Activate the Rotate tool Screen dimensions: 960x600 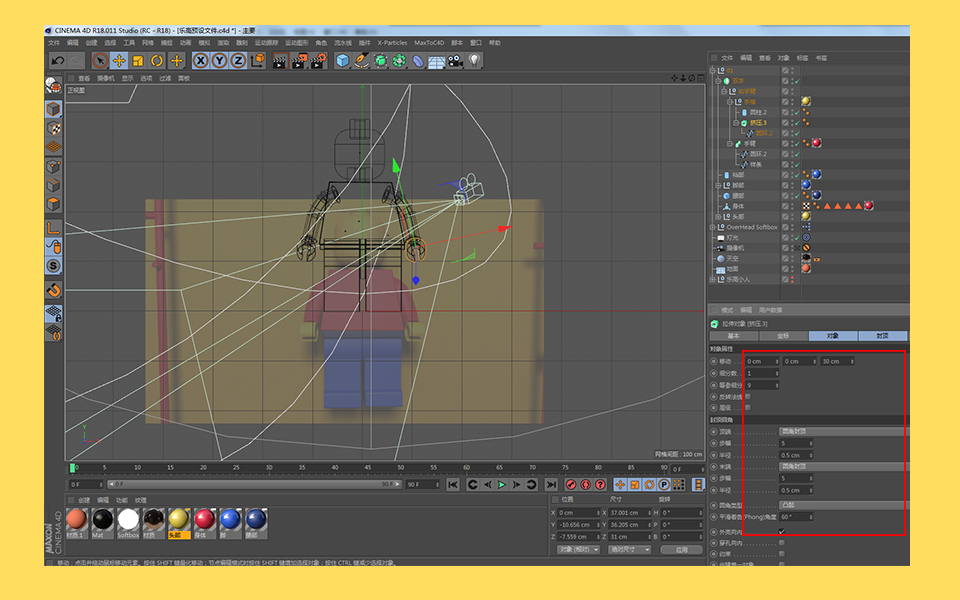(x=157, y=61)
